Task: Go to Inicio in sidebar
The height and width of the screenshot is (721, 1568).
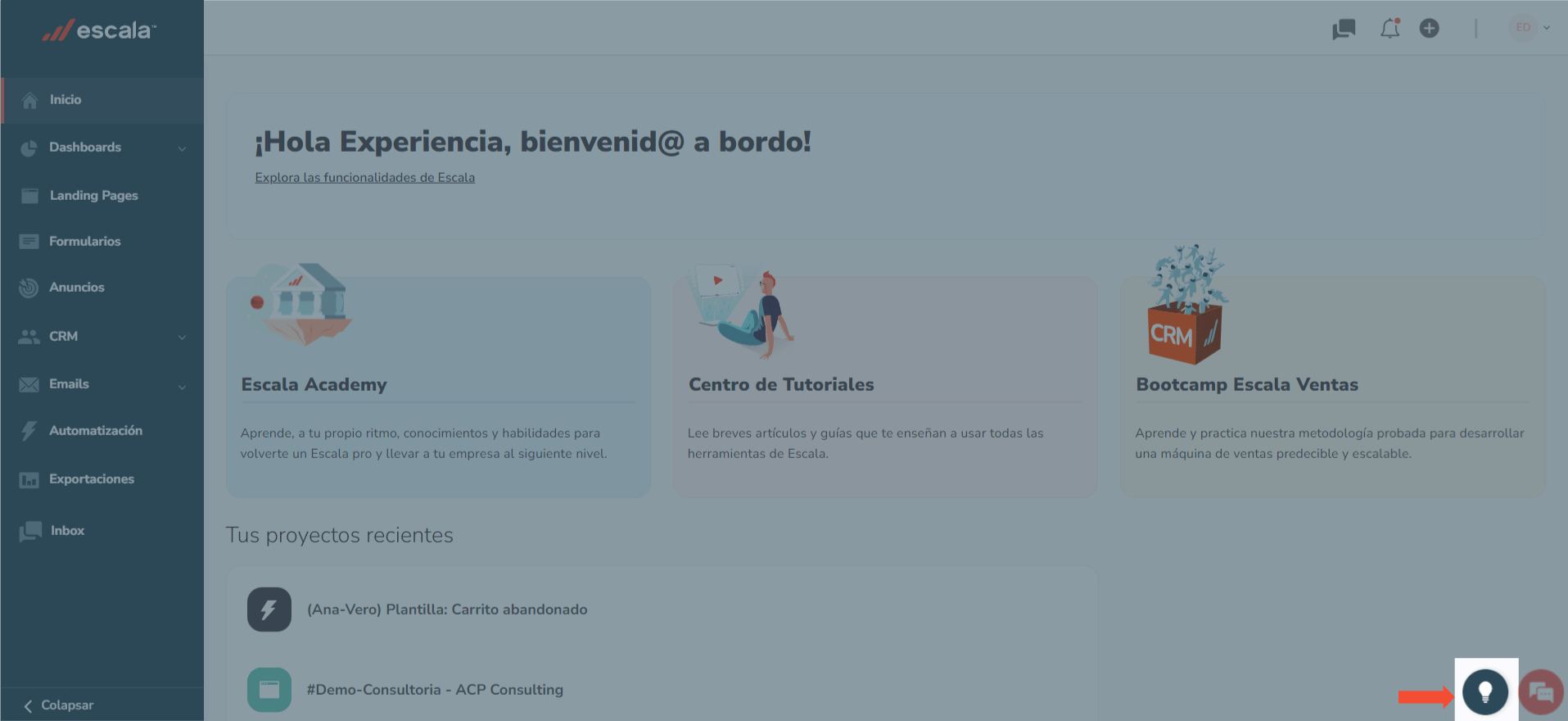Action: click(x=102, y=100)
